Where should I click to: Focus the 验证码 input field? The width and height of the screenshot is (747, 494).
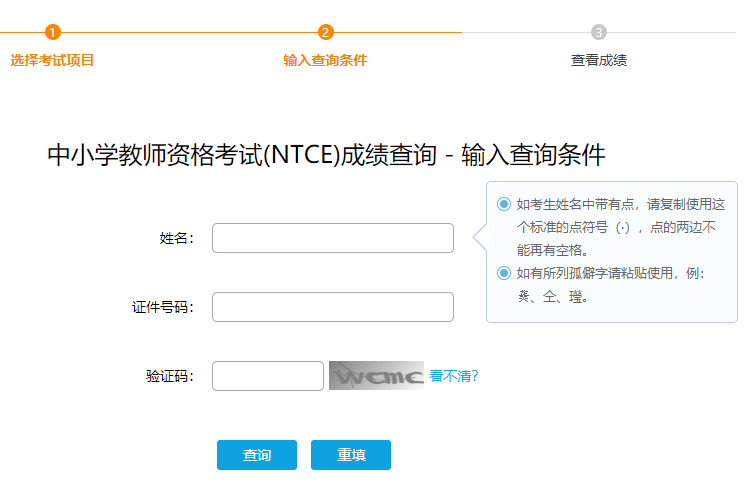268,376
